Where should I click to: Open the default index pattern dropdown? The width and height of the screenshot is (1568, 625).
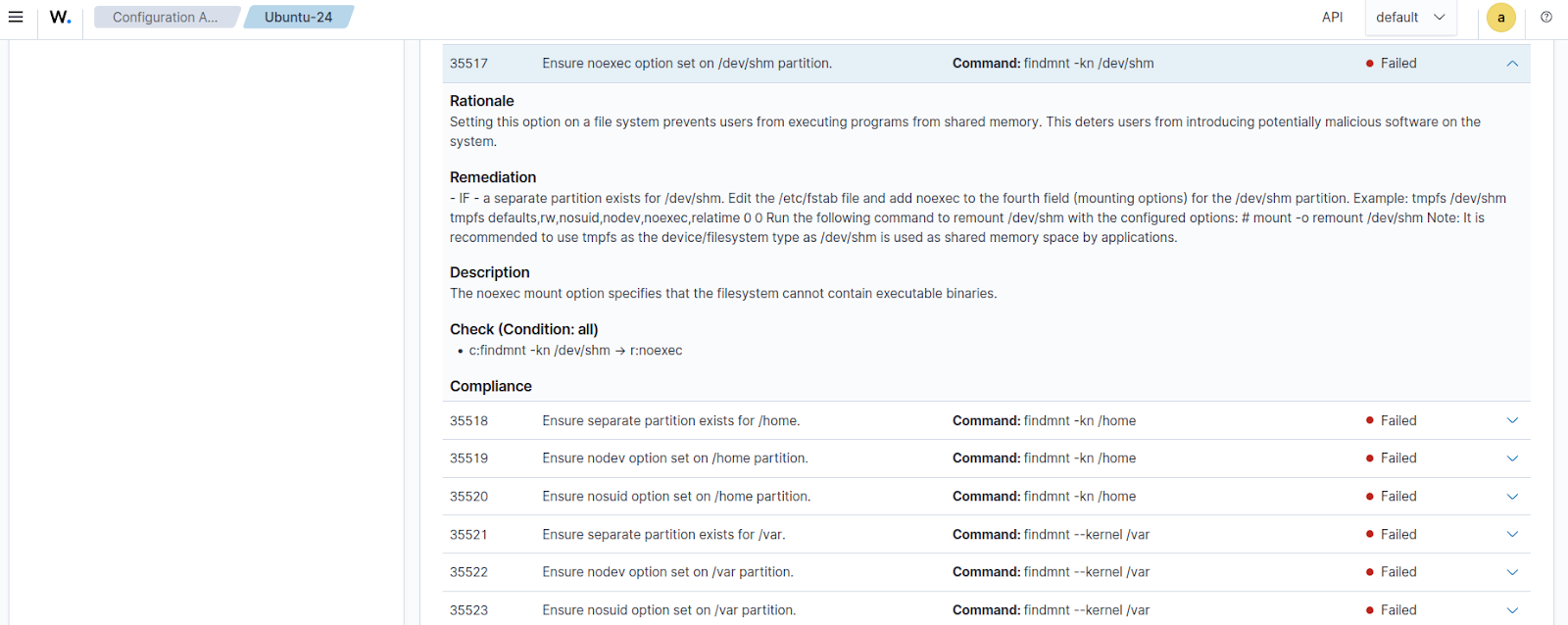[x=1410, y=18]
